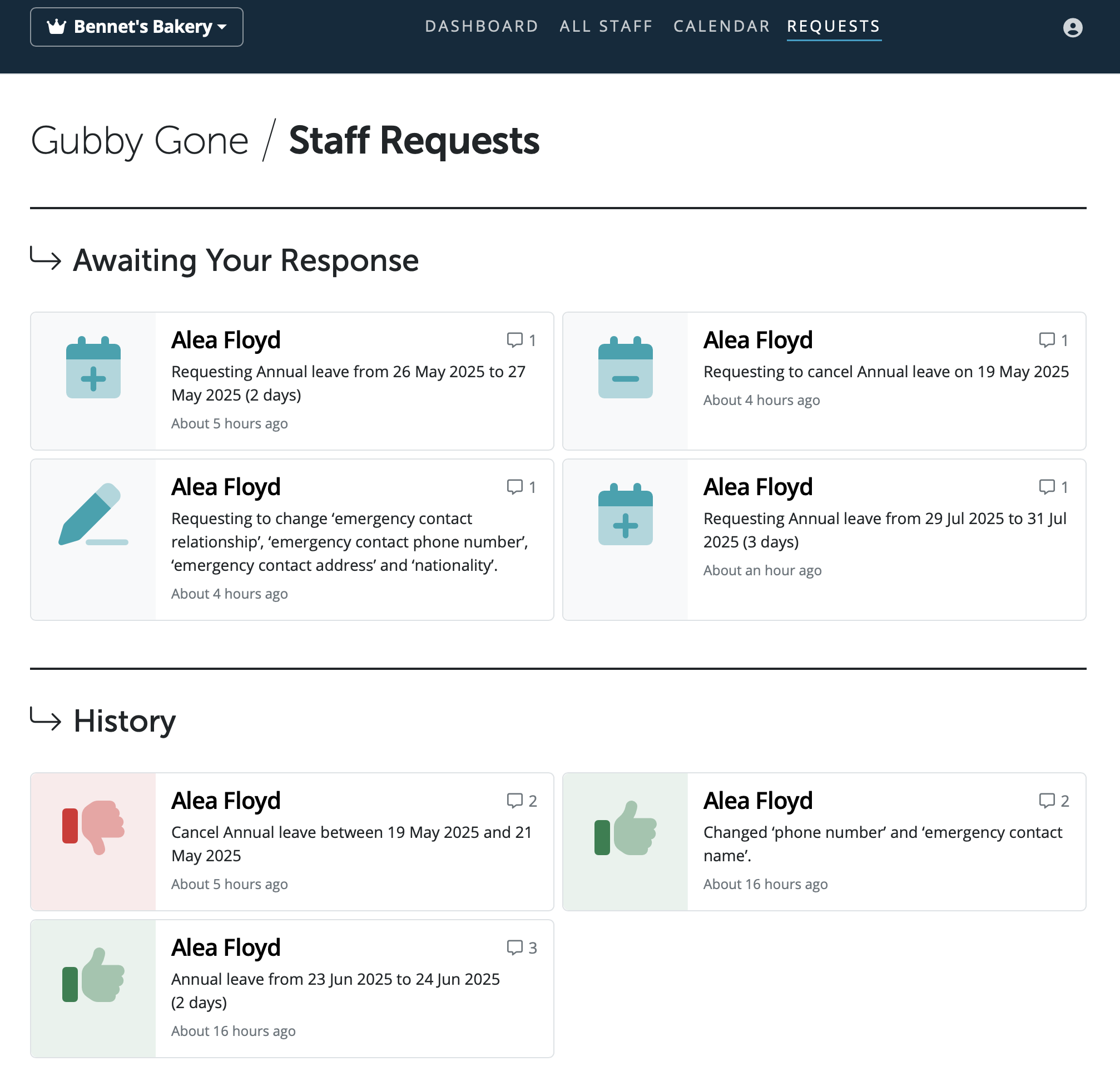Click calendar-minus icon for cancel leave request
Image resolution: width=1120 pixels, height=1066 pixels.
click(625, 367)
